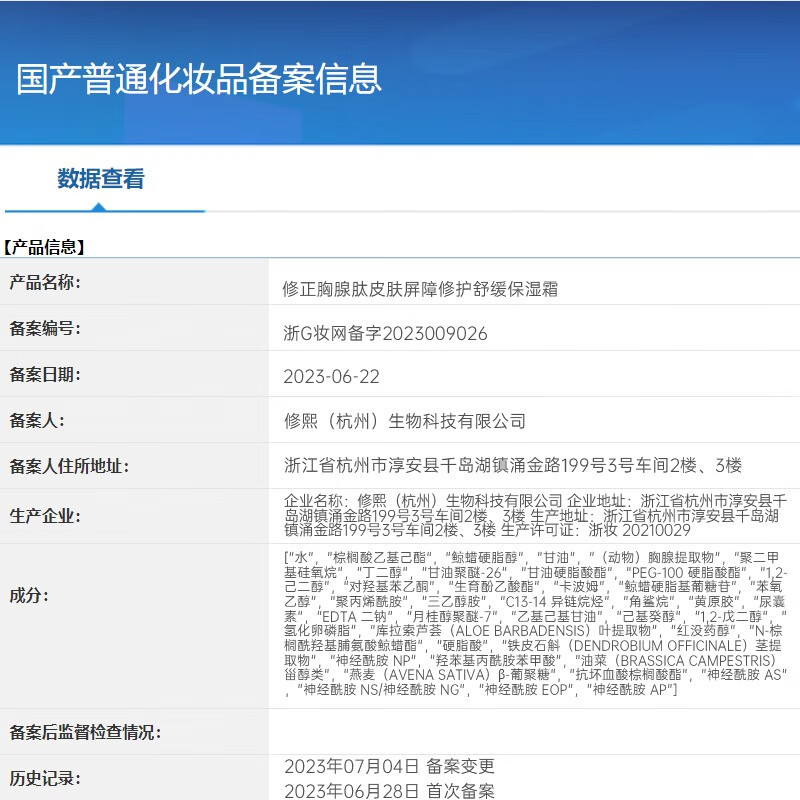Select filing number 浙G妆网备字2023009026

pos(386,333)
